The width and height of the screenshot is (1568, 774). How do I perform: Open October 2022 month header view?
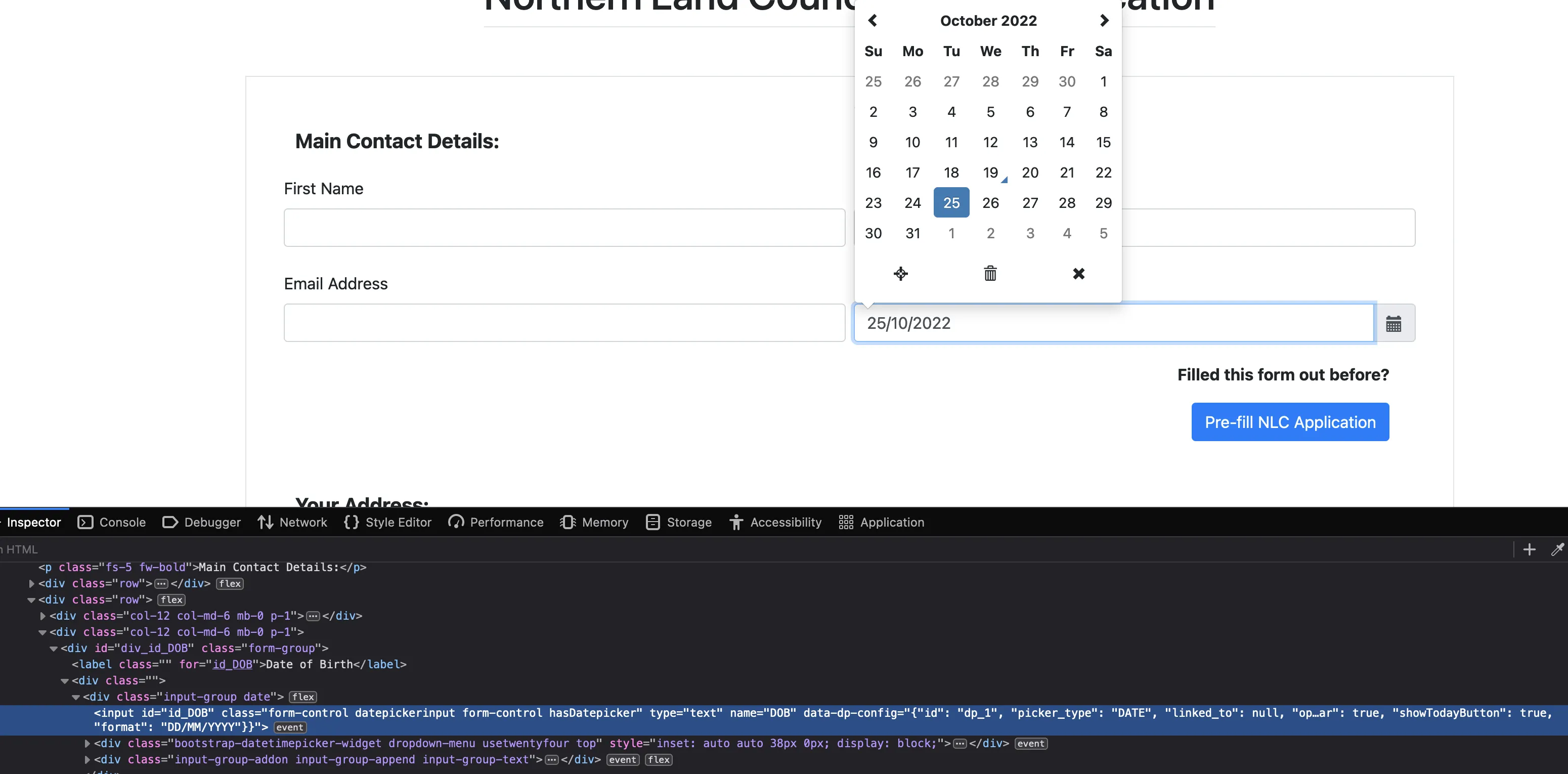988,21
